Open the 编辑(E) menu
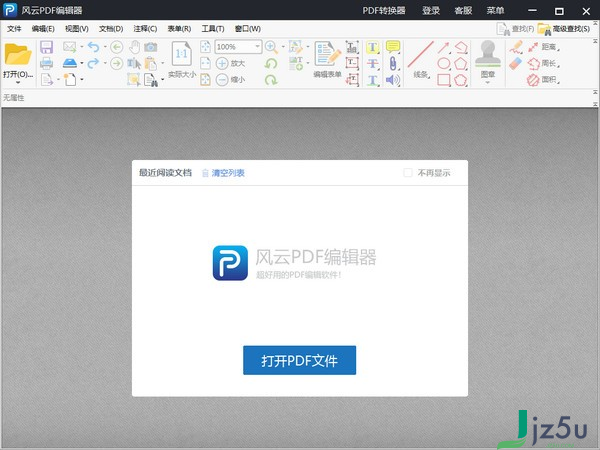The image size is (600, 450). 43,29
